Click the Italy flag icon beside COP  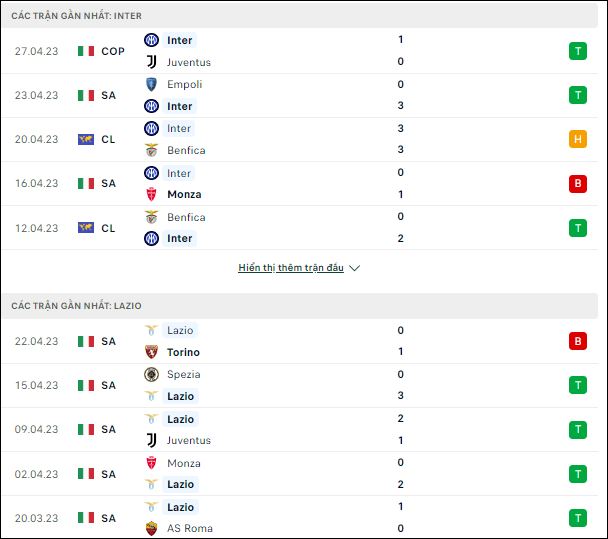[x=86, y=51]
